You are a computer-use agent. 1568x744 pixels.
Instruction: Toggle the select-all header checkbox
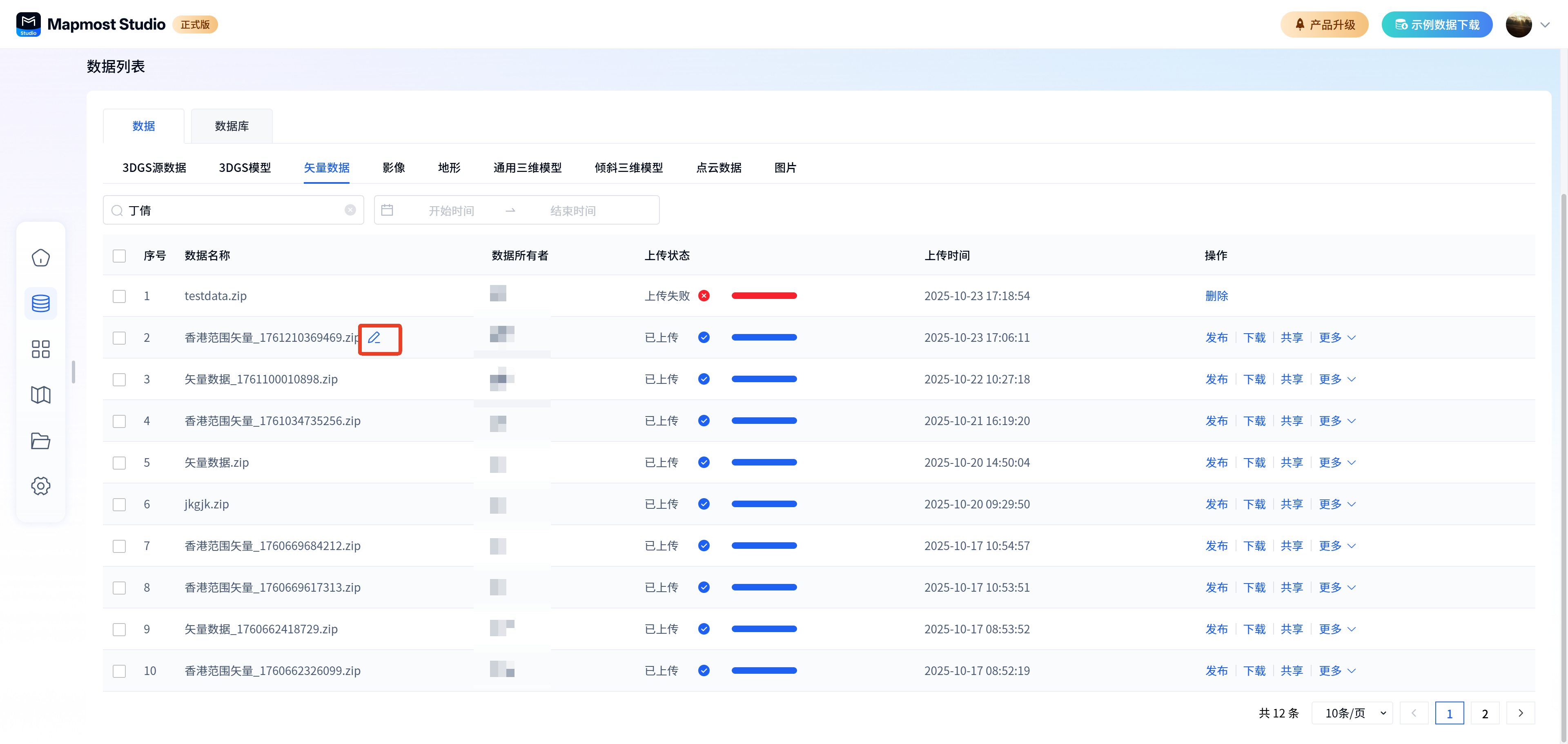(119, 256)
